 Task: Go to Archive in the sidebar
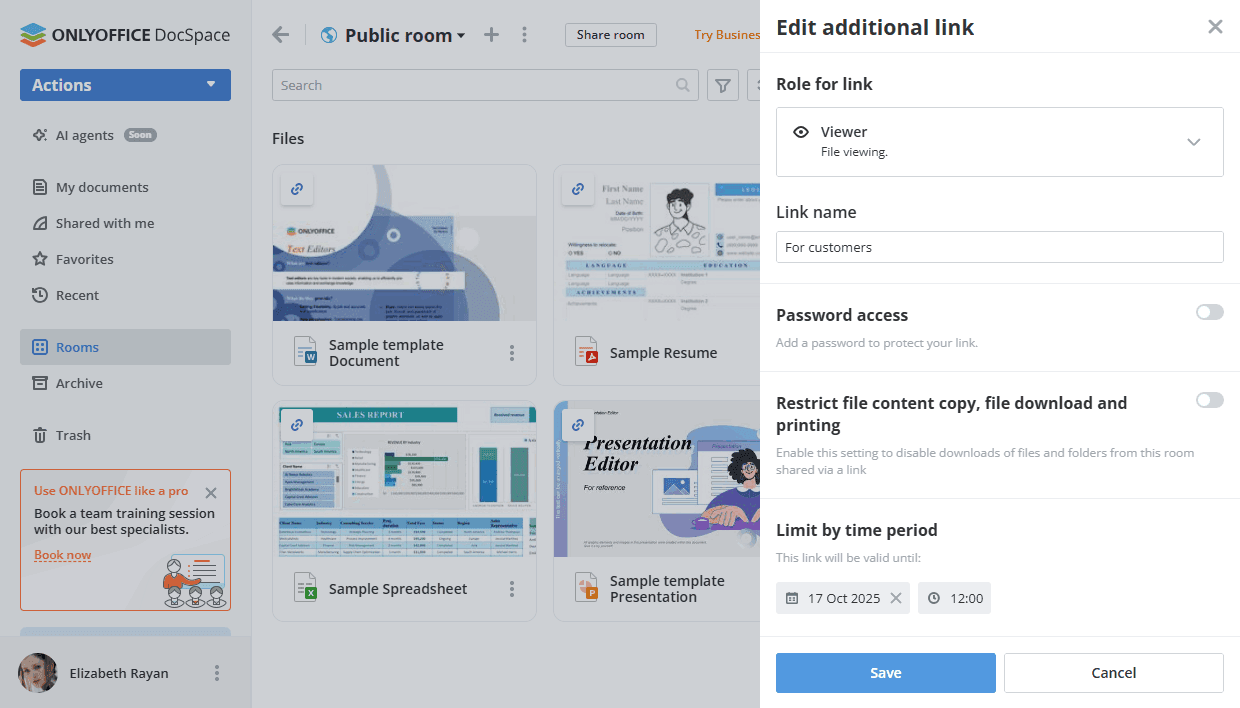click(x=79, y=383)
